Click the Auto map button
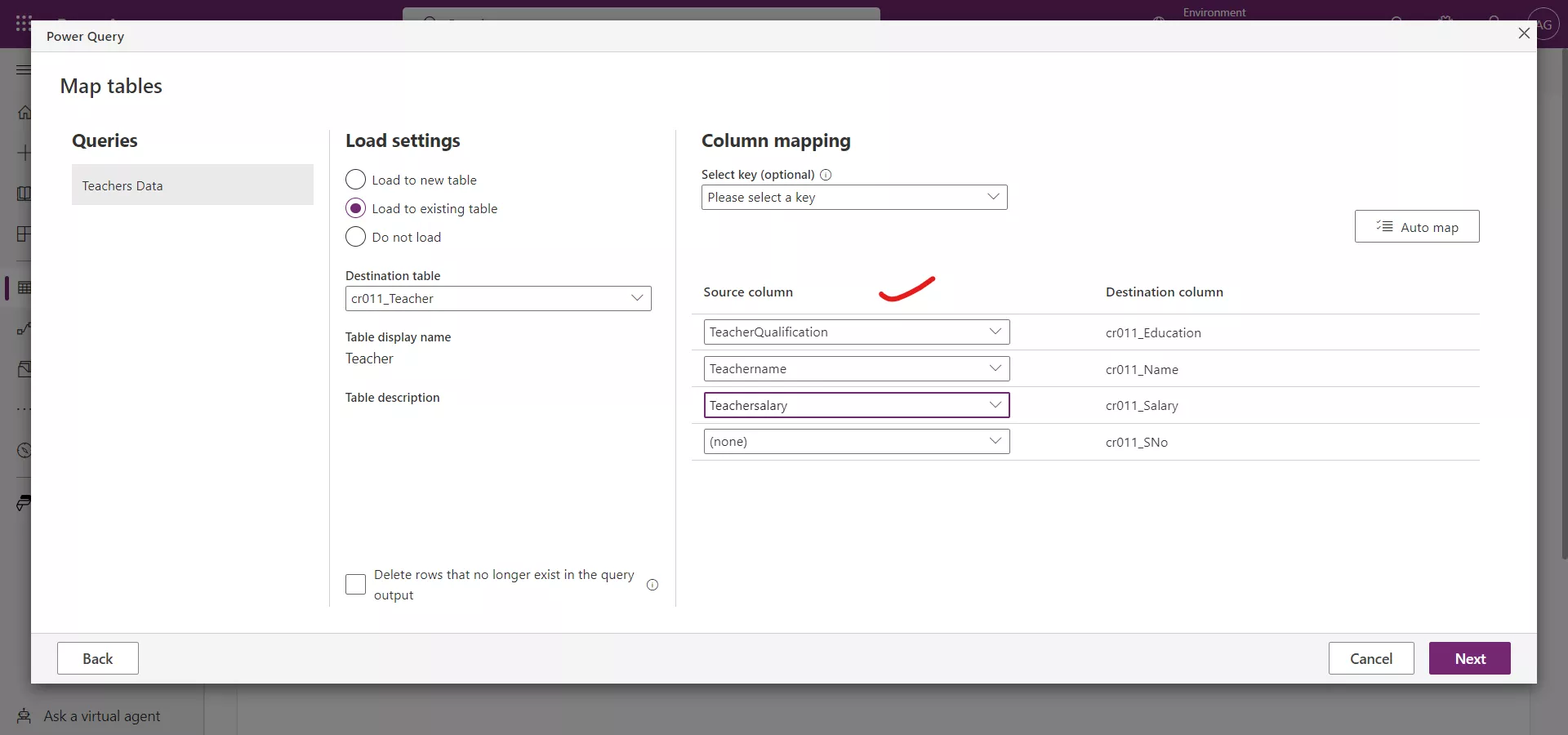The image size is (1568, 735). point(1415,226)
